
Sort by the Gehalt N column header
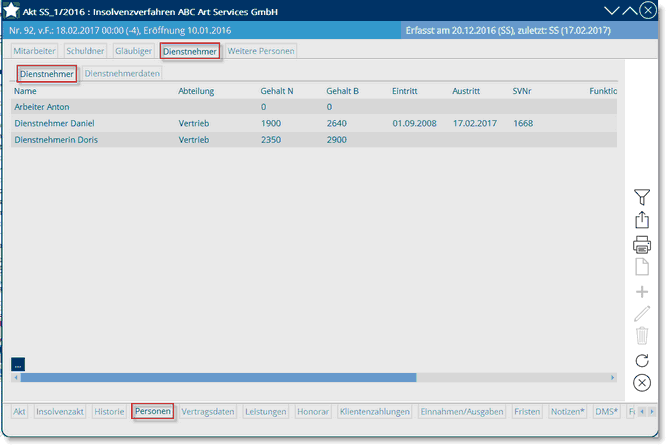click(277, 91)
